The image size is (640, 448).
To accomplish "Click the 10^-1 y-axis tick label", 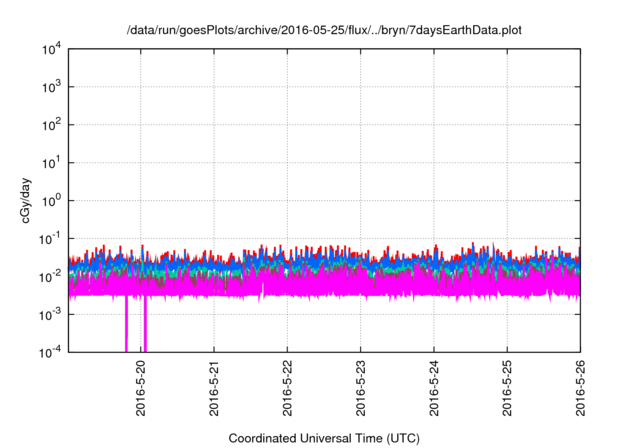I will coord(50,239).
